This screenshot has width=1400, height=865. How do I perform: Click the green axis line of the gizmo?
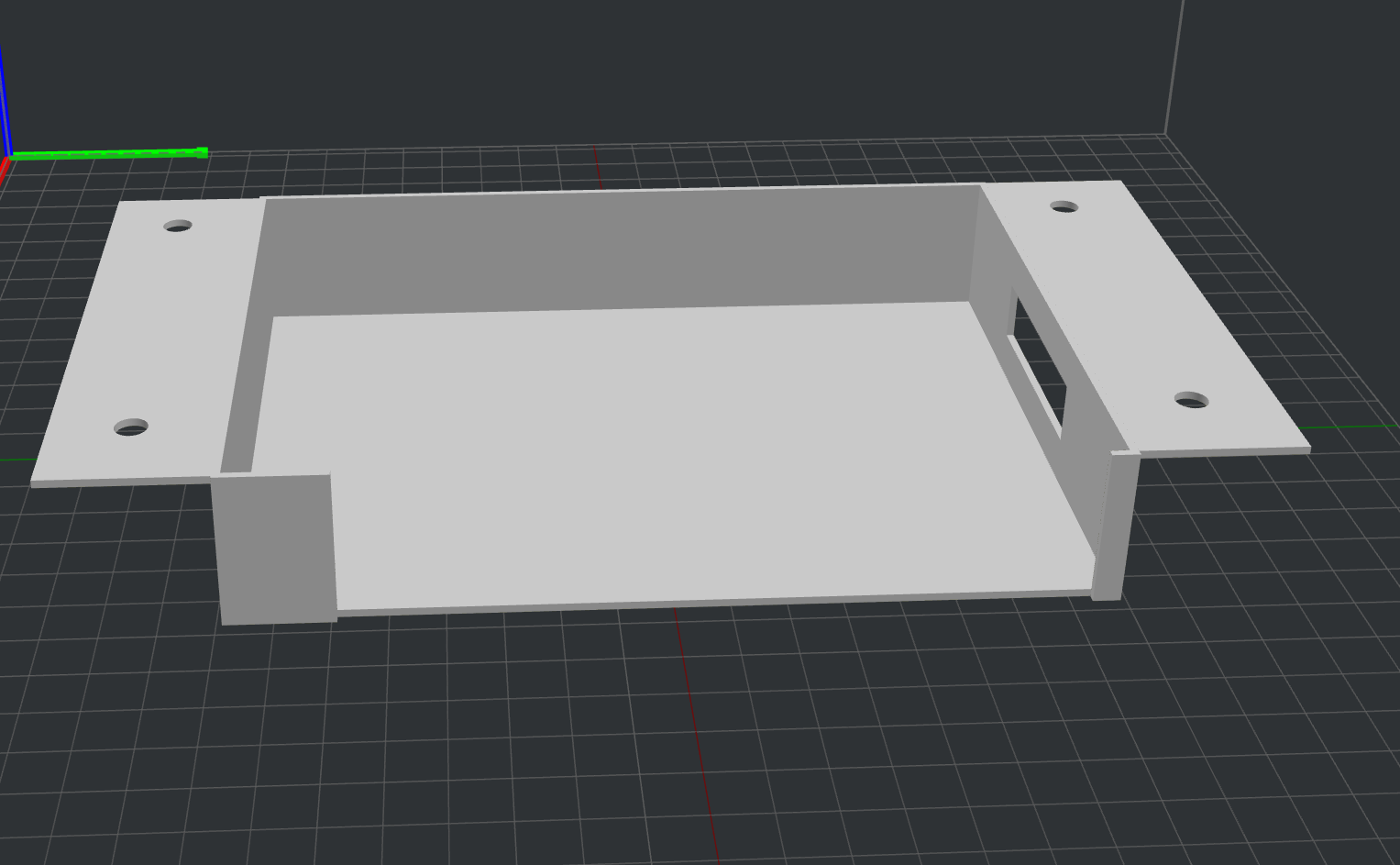coord(108,154)
